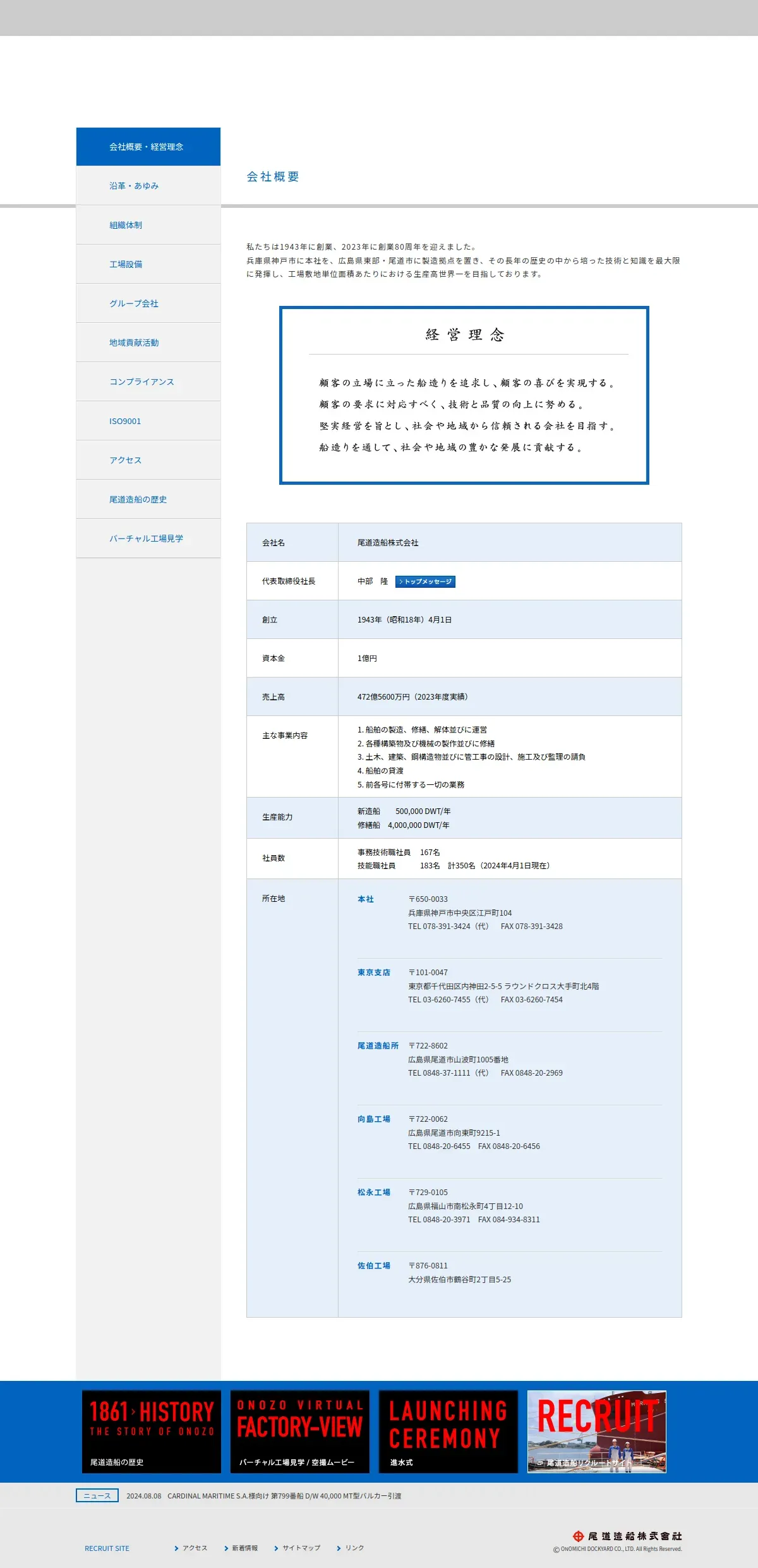Image resolution: width=758 pixels, height=1568 pixels.
Task: Open 会社概要・経営理念 sidebar item
Action: (148, 147)
